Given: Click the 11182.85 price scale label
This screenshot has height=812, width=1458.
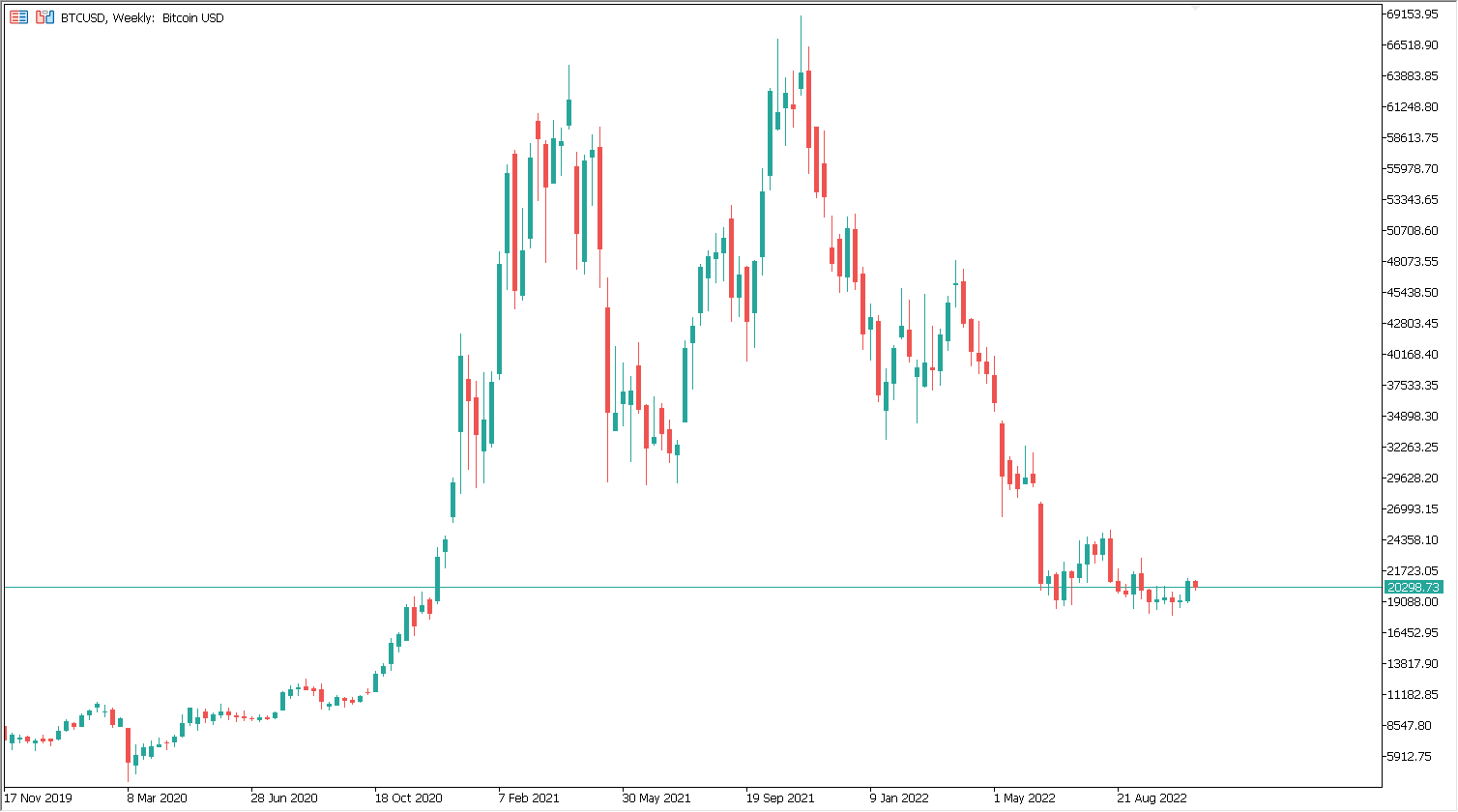Looking at the screenshot, I should [1413, 694].
